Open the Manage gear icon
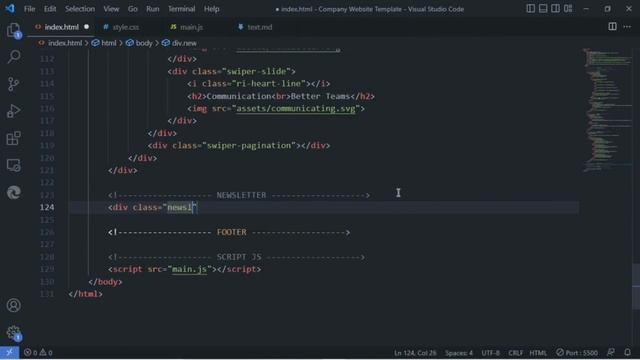Screen dimensions: 640x360 pyautogui.click(x=13, y=333)
